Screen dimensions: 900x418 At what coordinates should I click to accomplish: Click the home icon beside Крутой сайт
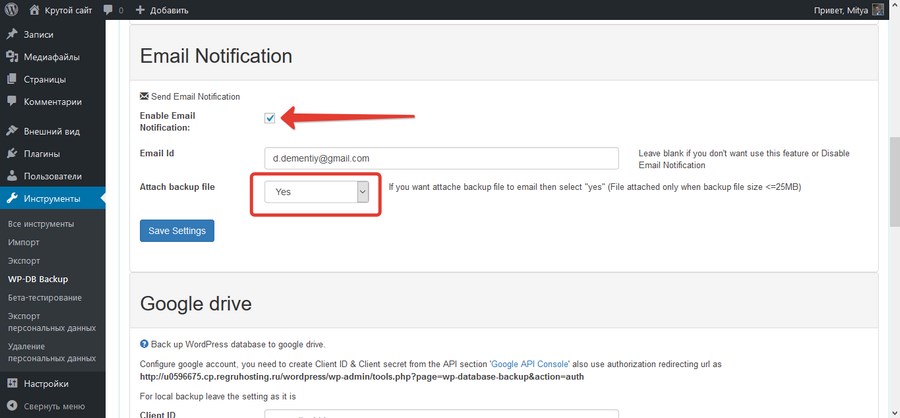pos(34,10)
